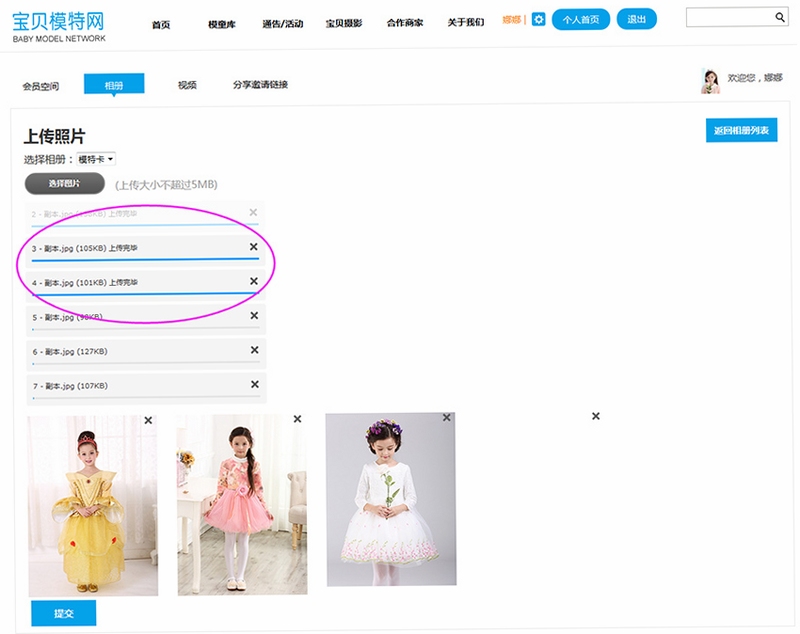Click the progress bar of 3 - 副本.jpg

point(145,260)
